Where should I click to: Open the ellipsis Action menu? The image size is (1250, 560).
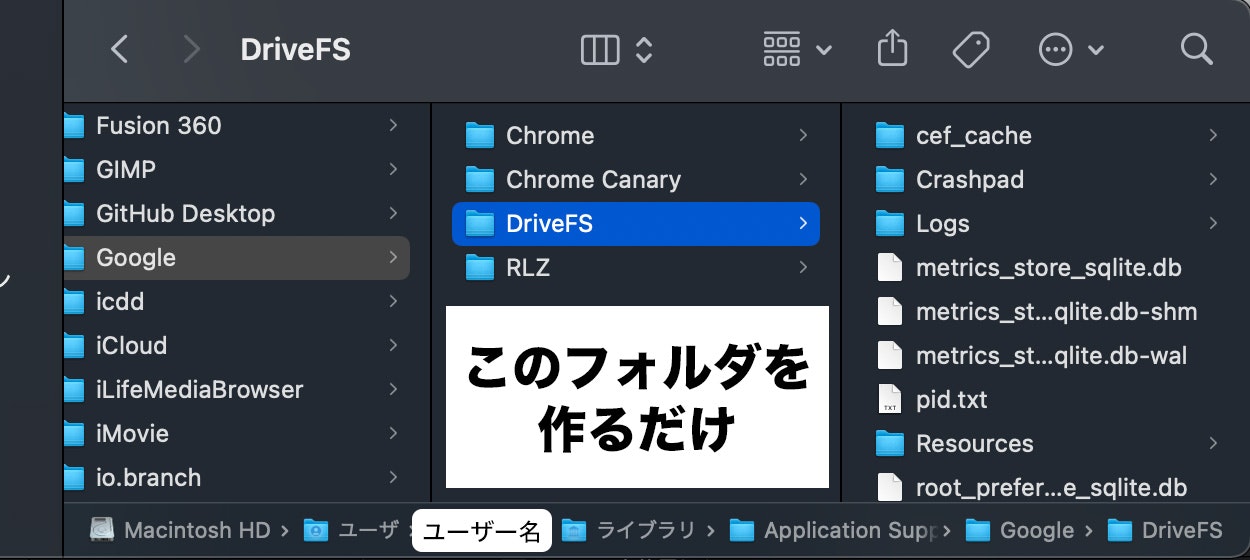1070,49
